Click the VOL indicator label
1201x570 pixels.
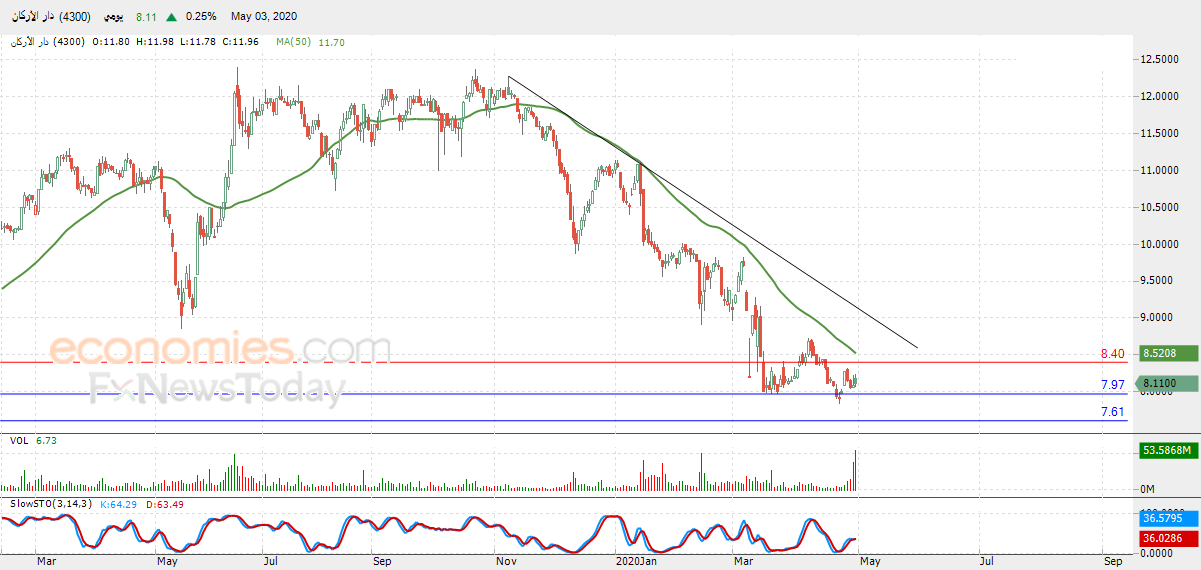[19, 440]
